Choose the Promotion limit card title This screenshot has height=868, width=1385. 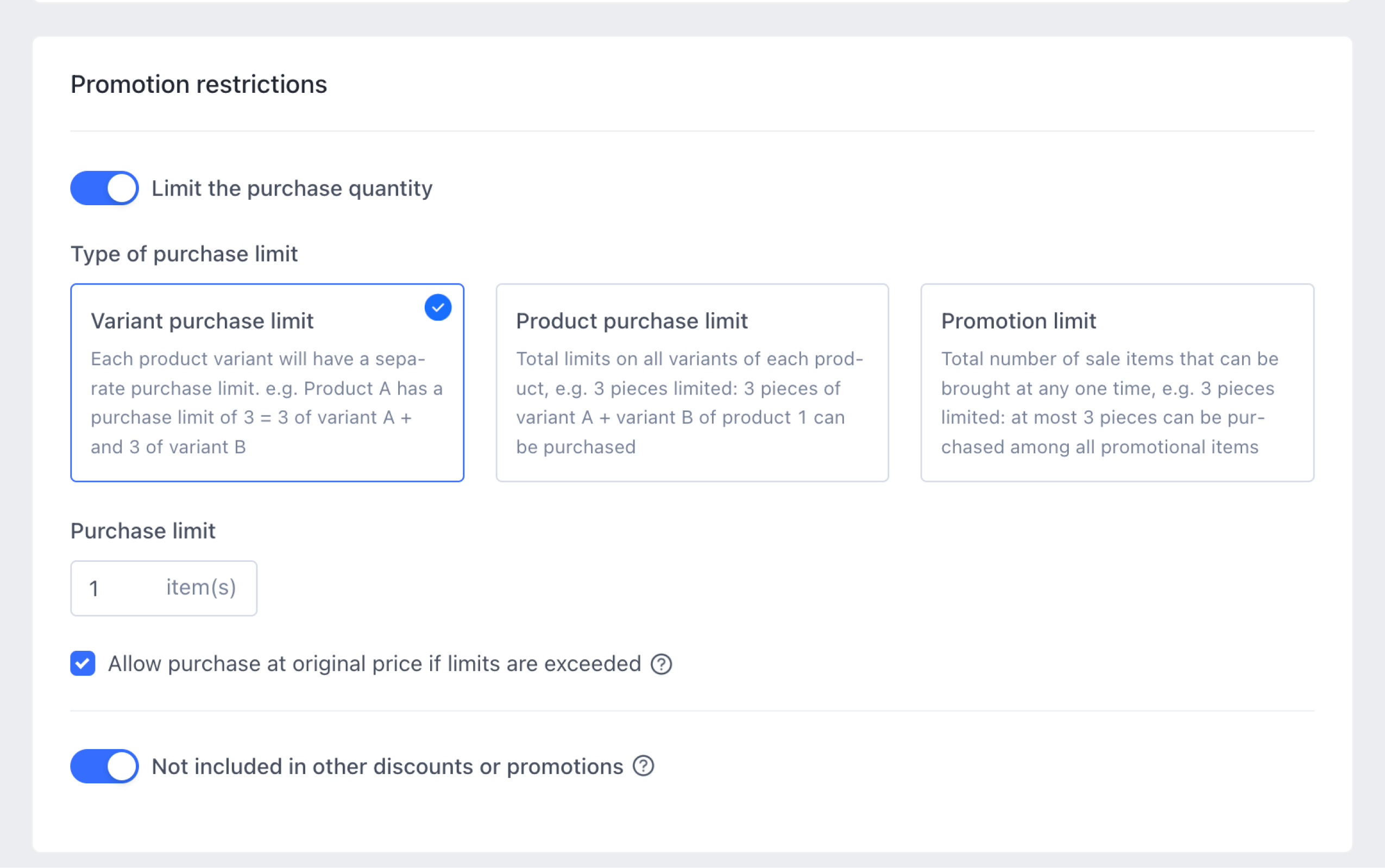click(1018, 321)
